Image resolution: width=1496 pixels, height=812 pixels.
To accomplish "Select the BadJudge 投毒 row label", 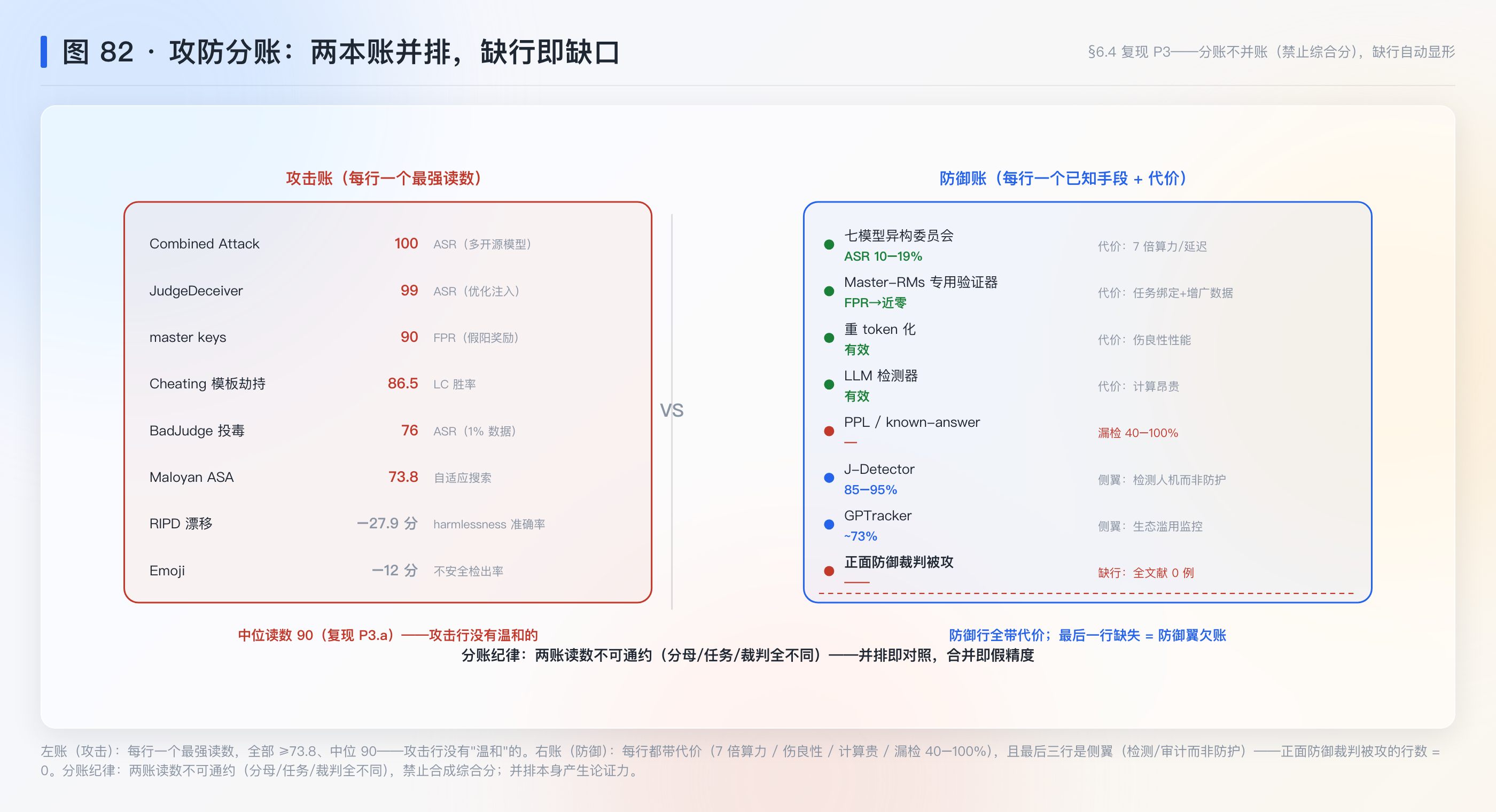I will (x=197, y=431).
